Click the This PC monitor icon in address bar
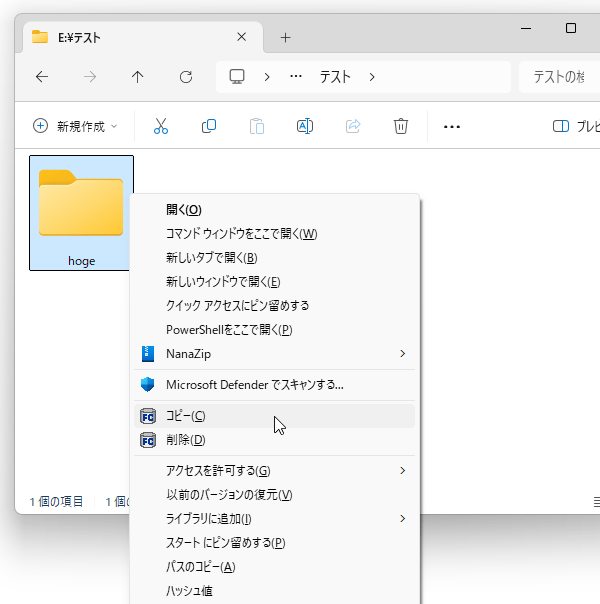The image size is (600, 604). tap(237, 77)
